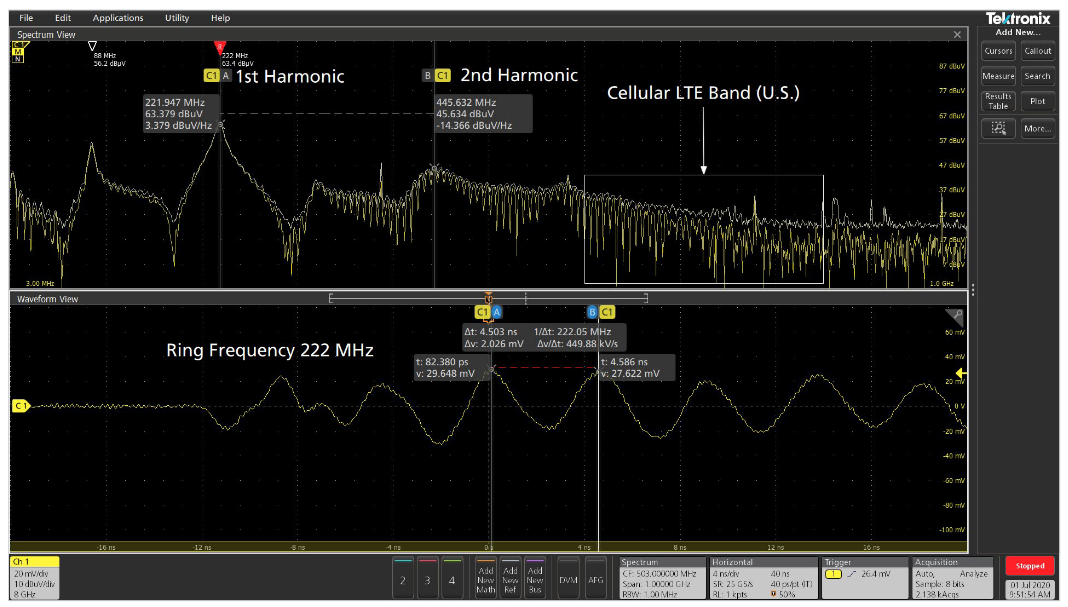1068x607 pixels.
Task: Add new Cursors from the right panel
Action: [x=998, y=51]
